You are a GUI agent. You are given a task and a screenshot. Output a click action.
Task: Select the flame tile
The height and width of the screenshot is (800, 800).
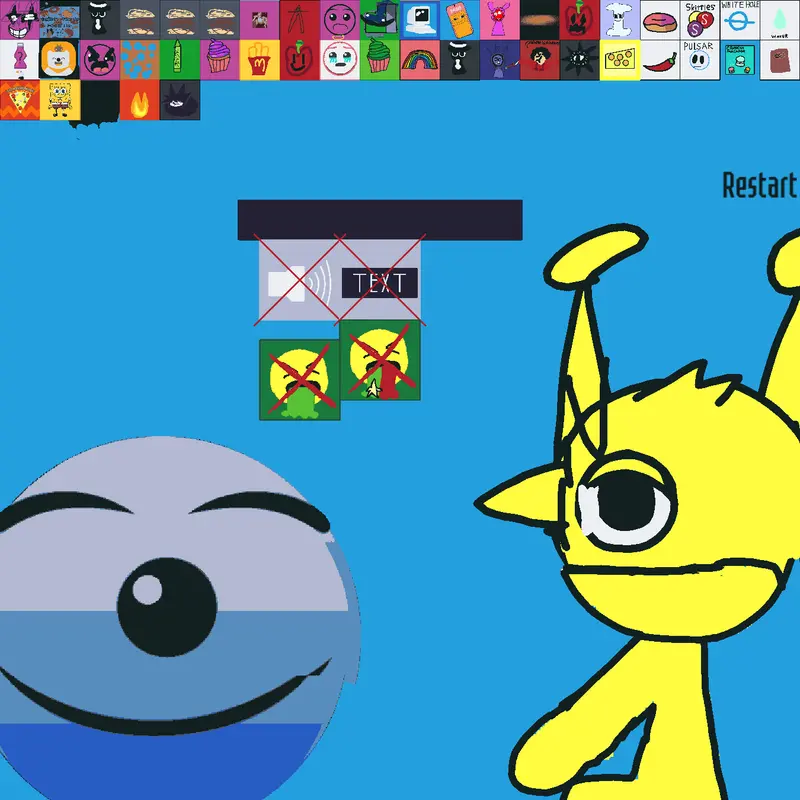[x=139, y=100]
